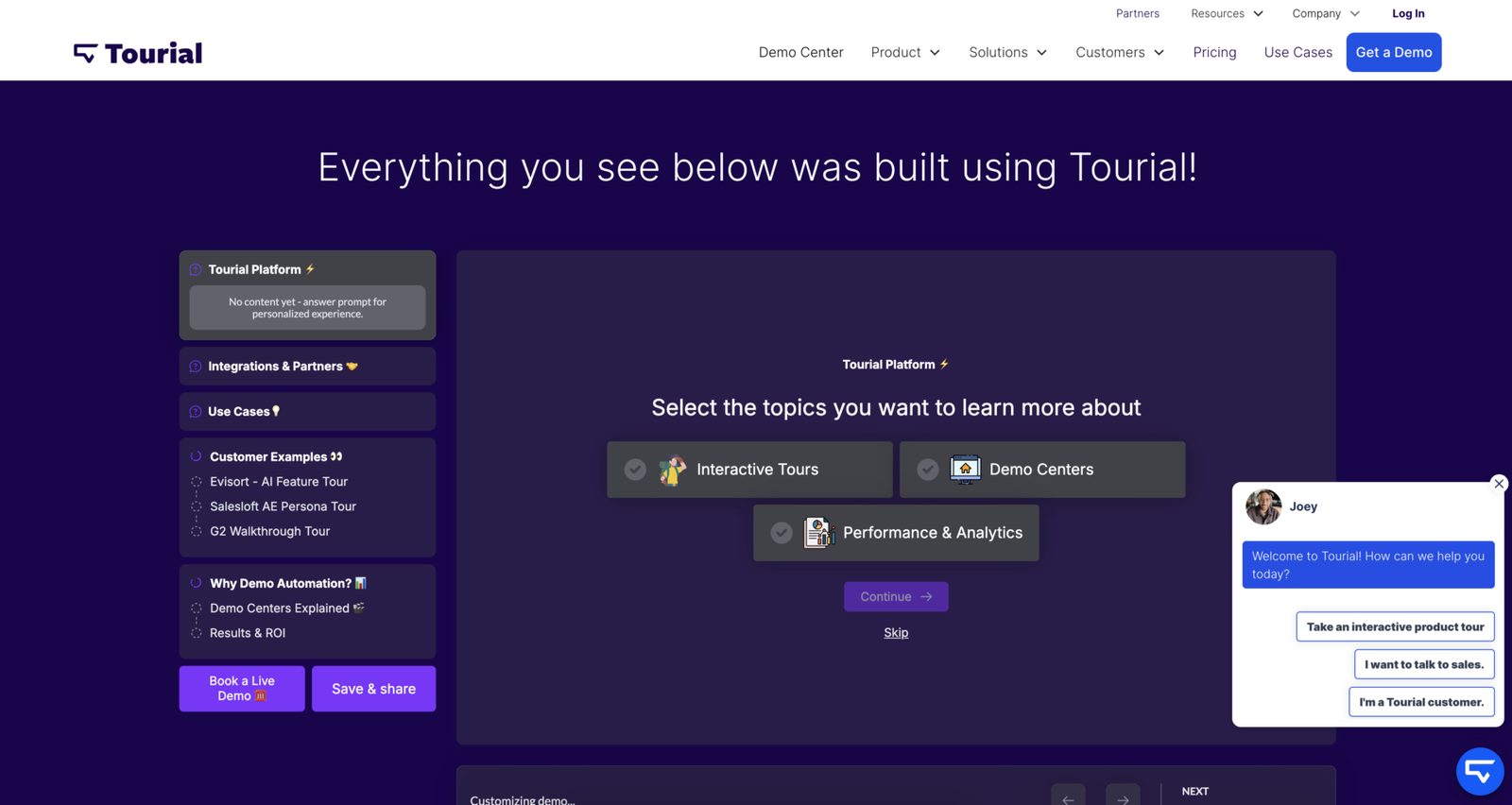Screen dimensions: 1512x805
Task: Click the NEXT label in bottom bar
Action: click(1194, 792)
